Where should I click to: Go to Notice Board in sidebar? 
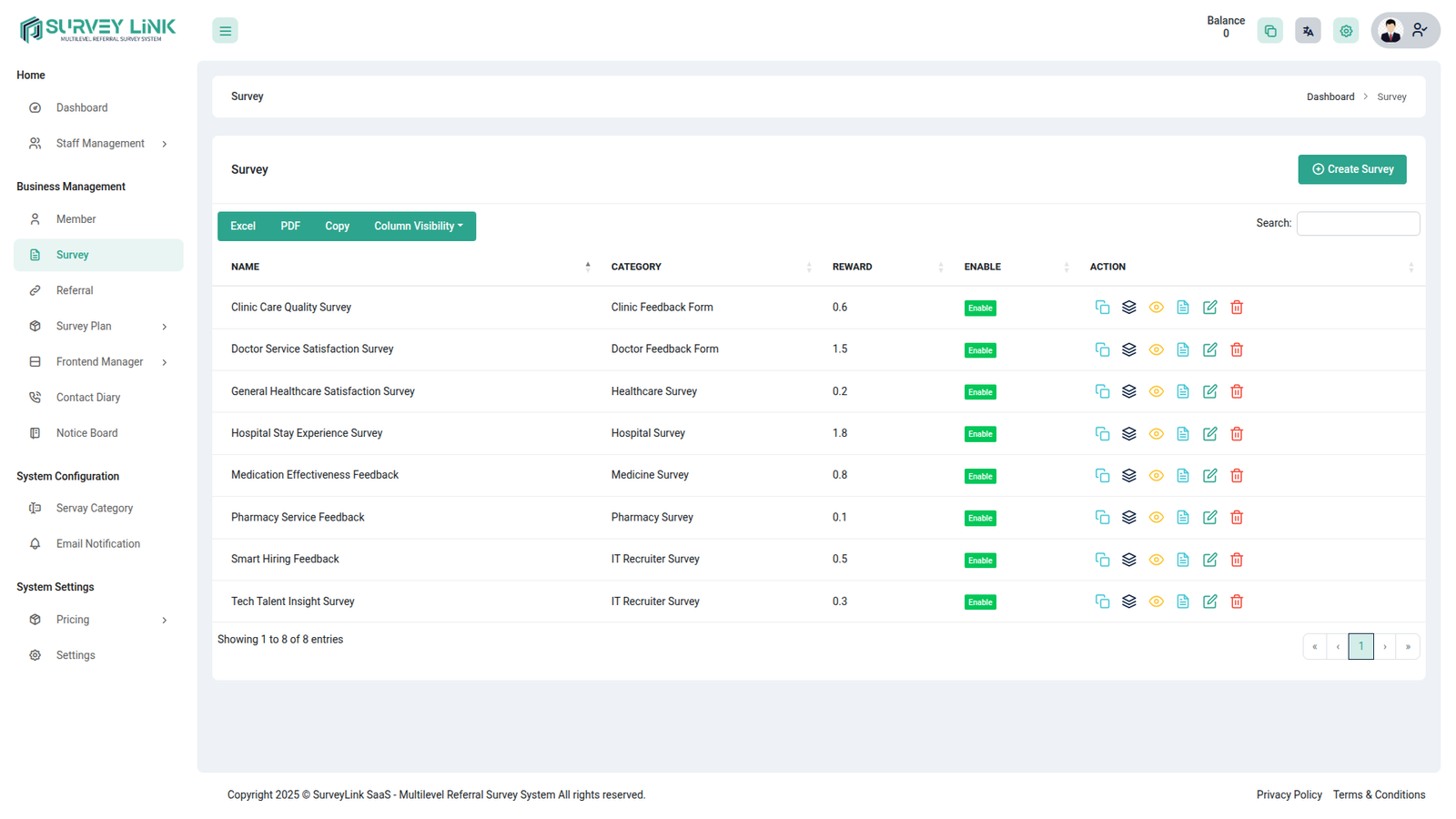(x=86, y=433)
